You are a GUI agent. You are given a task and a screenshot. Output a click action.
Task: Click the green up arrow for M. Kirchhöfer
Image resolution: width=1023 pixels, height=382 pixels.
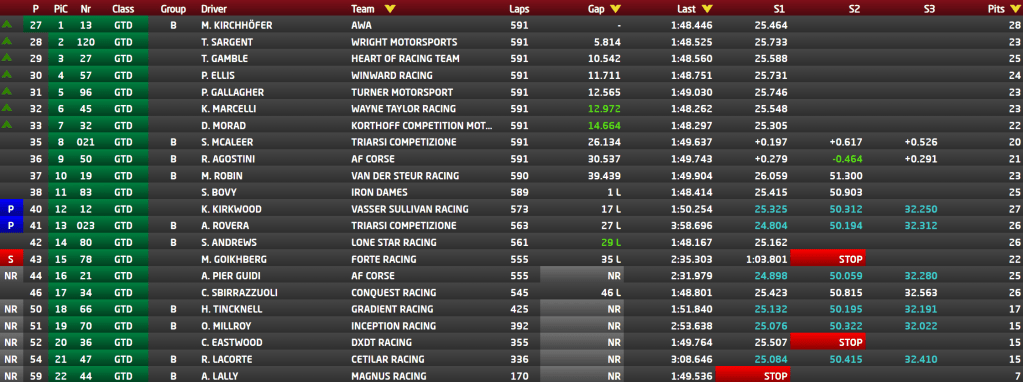pyautogui.click(x=8, y=24)
